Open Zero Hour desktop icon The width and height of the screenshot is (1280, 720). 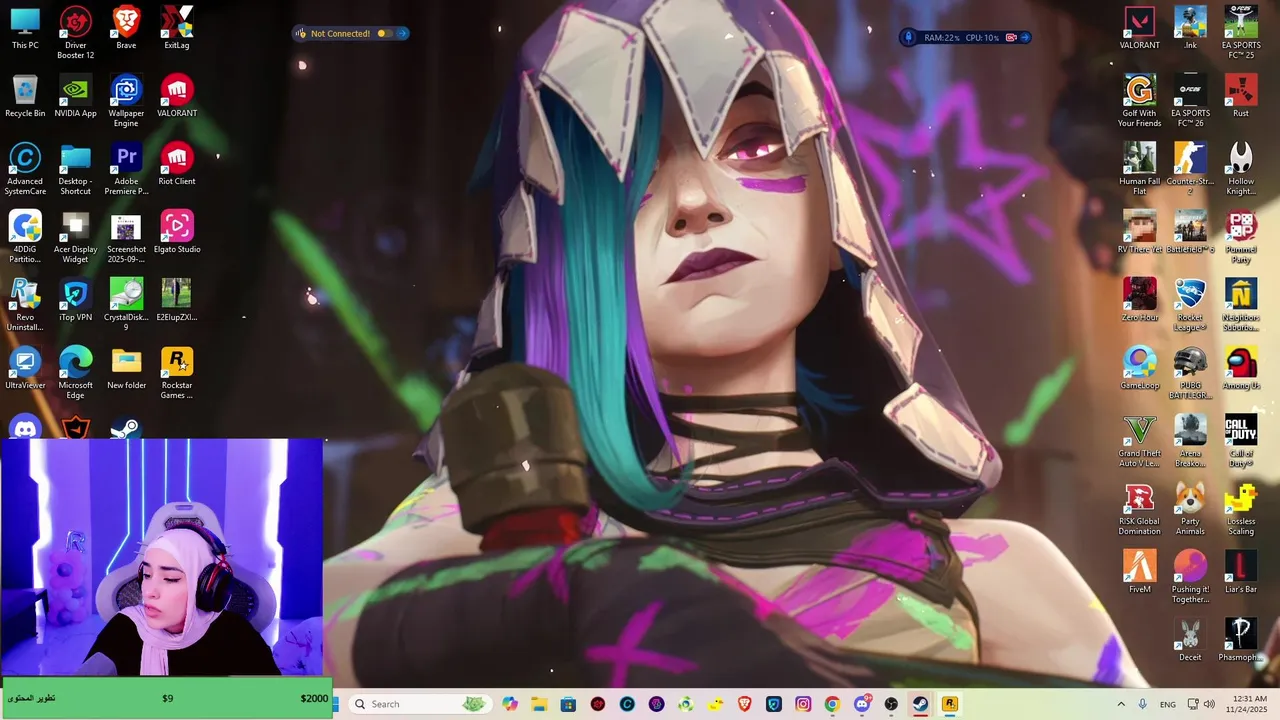1140,300
